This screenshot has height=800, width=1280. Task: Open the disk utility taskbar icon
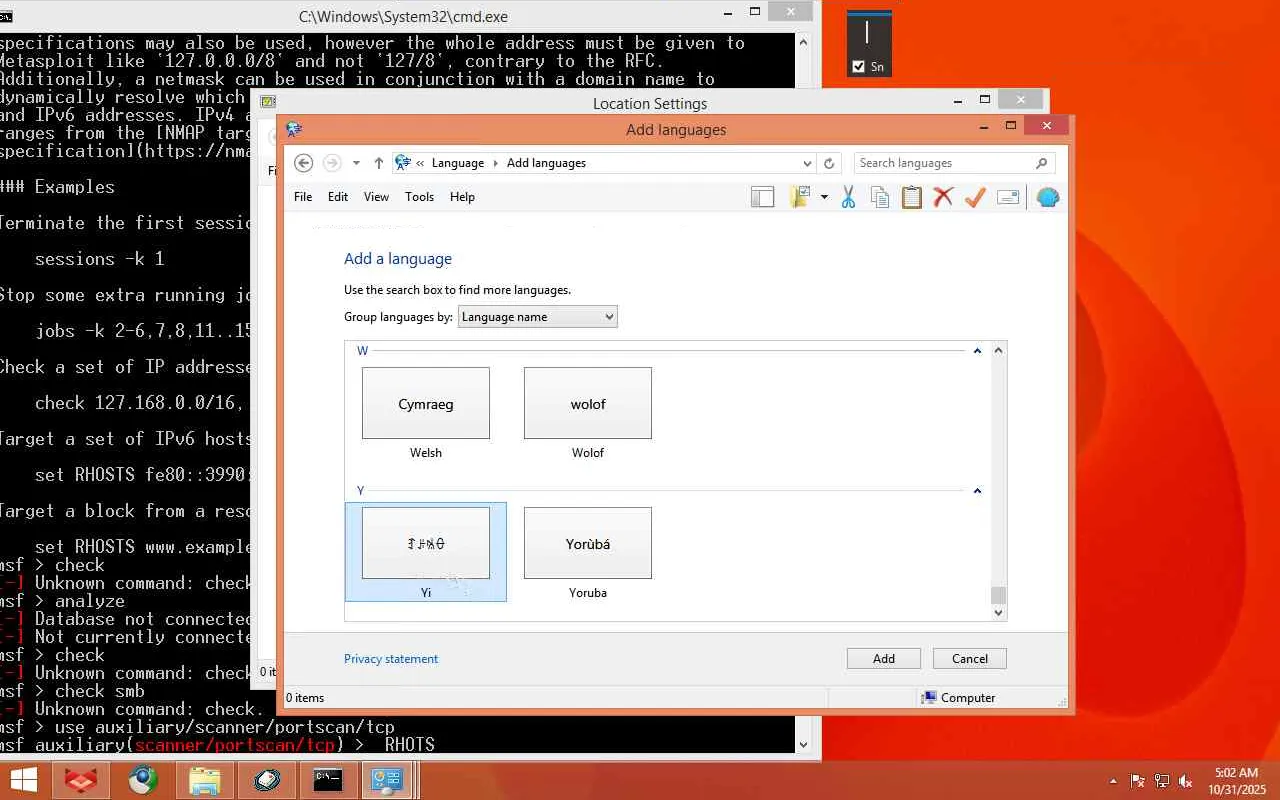[267, 780]
